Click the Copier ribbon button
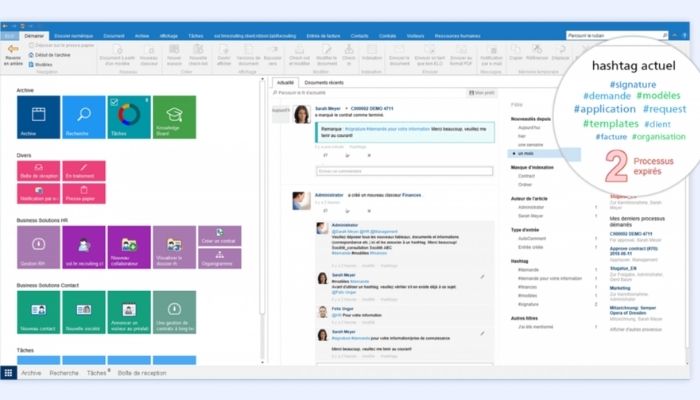Image resolution: width=700 pixels, height=400 pixels. pyautogui.click(x=516, y=52)
